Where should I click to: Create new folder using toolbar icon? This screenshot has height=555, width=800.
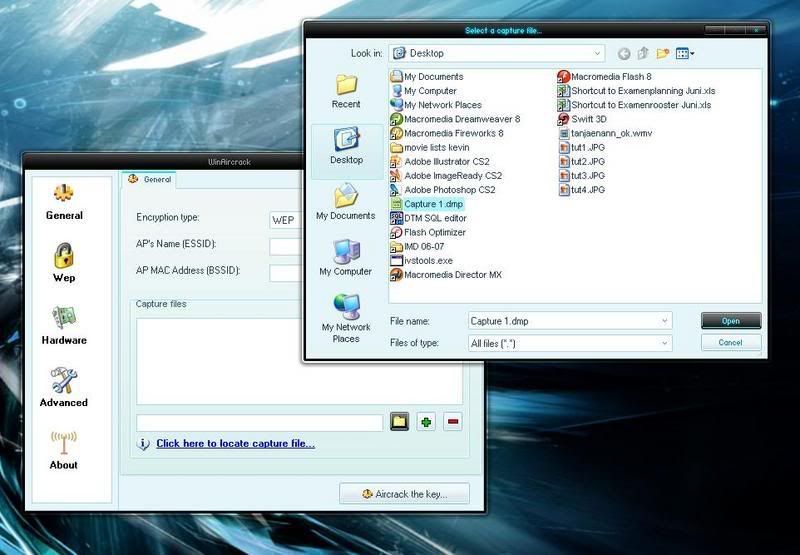pyautogui.click(x=662, y=54)
